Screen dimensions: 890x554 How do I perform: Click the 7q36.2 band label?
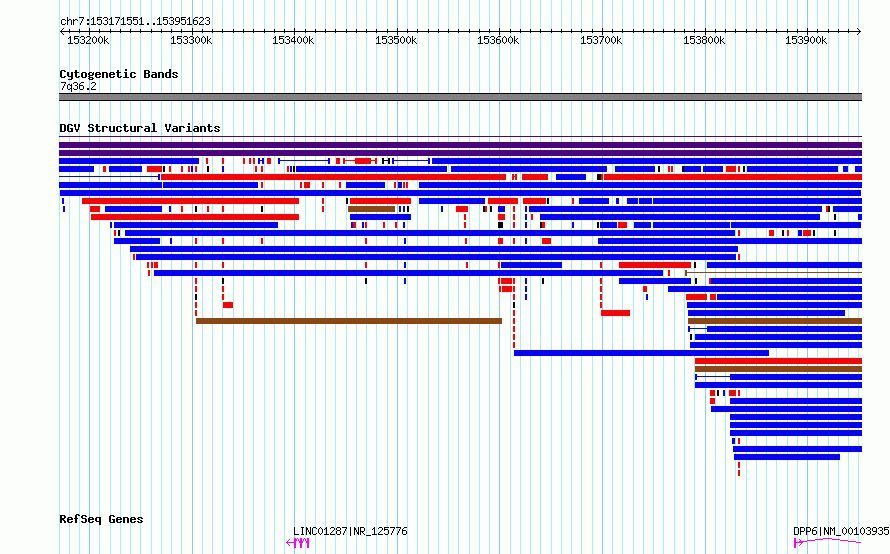pyautogui.click(x=78, y=87)
